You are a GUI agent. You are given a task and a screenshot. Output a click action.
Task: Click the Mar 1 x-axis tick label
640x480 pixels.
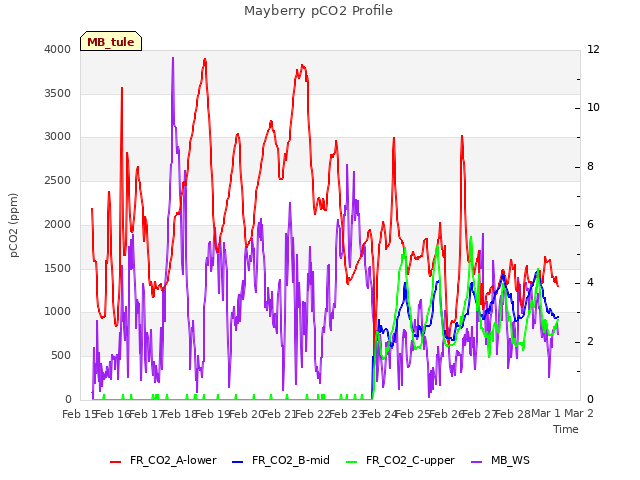coord(546,413)
